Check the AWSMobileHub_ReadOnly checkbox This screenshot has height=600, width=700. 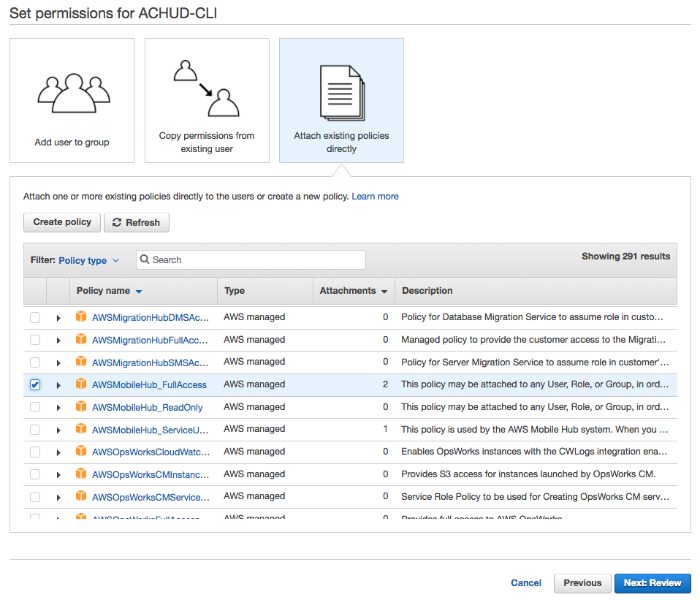tap(35, 407)
